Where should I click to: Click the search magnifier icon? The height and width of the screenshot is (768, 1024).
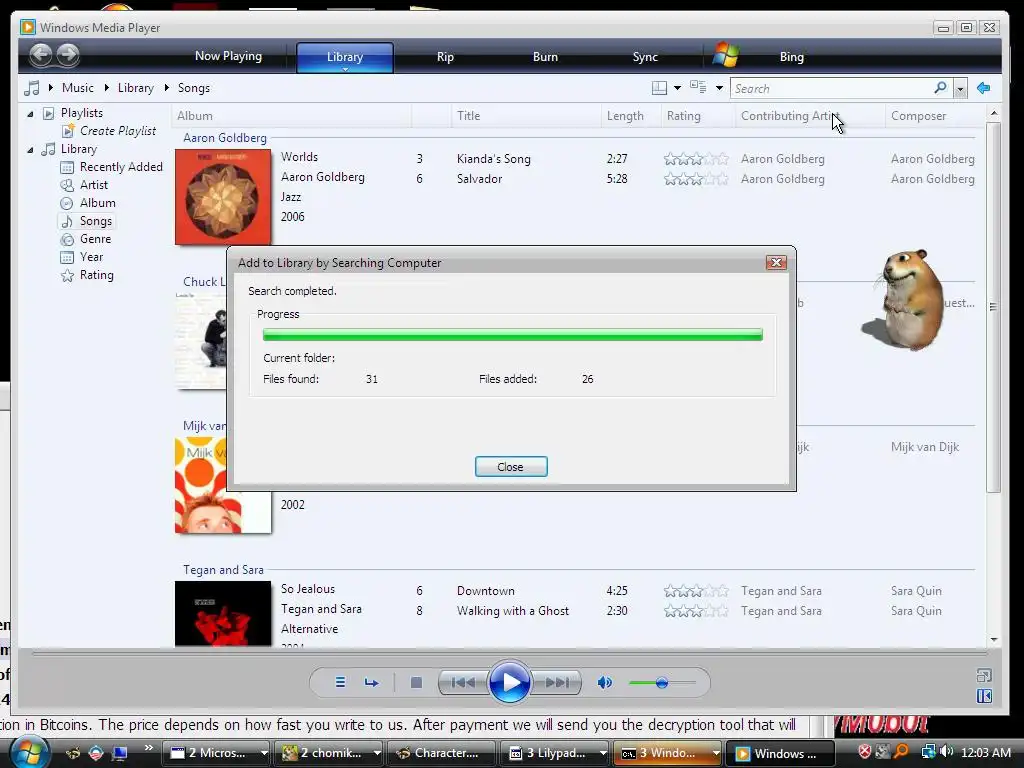940,88
